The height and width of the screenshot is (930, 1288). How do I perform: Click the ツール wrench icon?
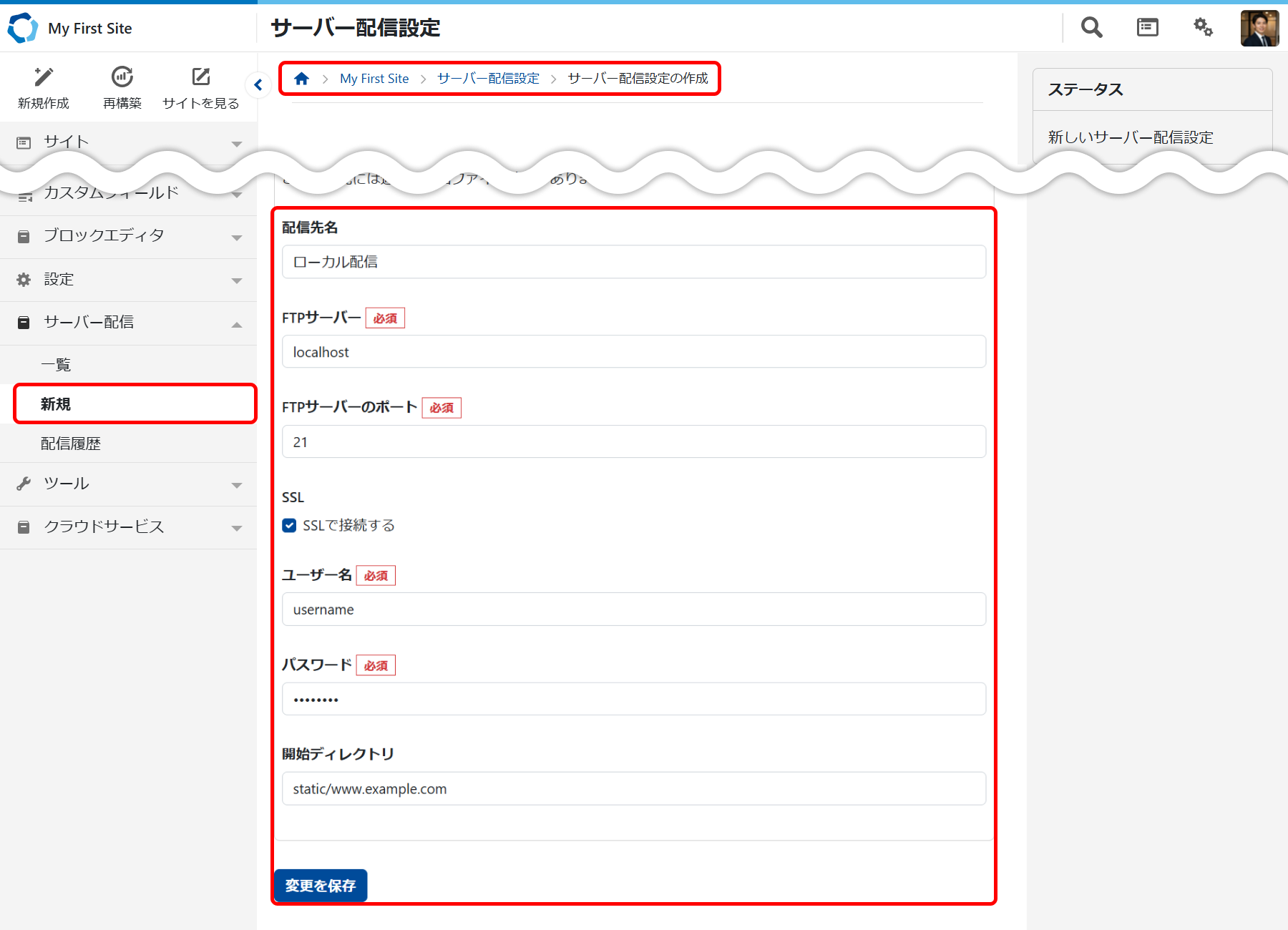pos(24,484)
